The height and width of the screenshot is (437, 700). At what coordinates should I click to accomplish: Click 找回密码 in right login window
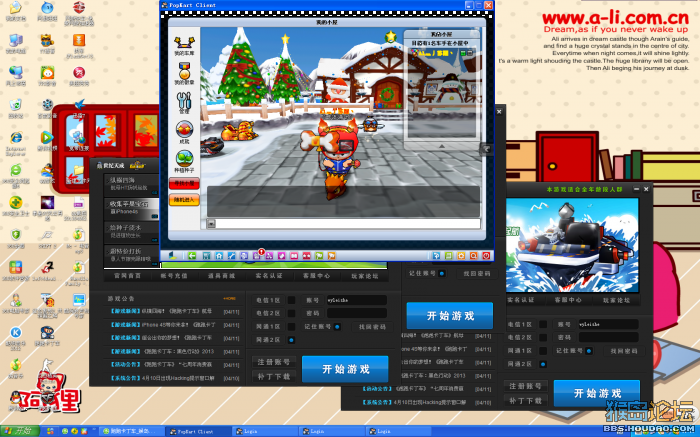tap(624, 351)
